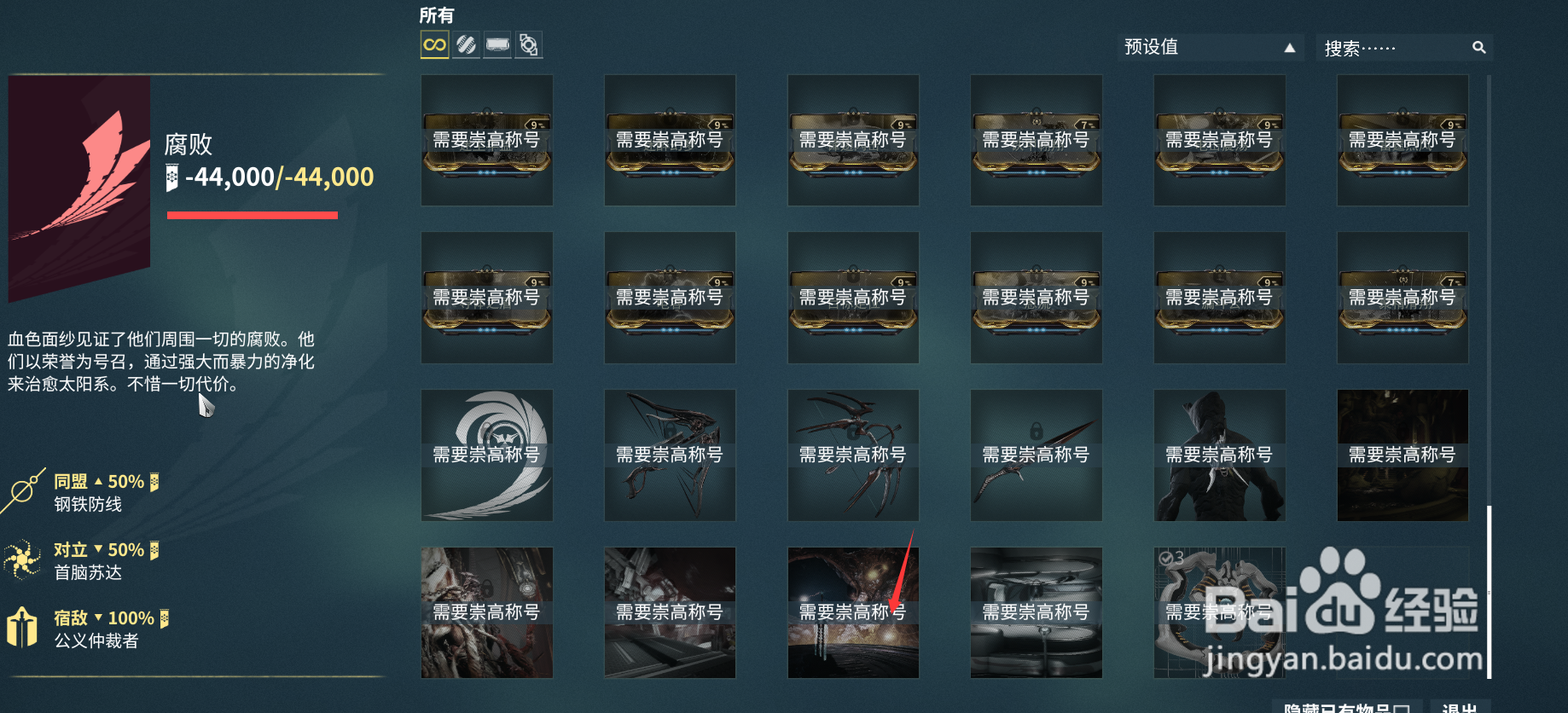Select the rank 7 mod card in top row
This screenshot has width=1568, height=713.
coord(1037,140)
